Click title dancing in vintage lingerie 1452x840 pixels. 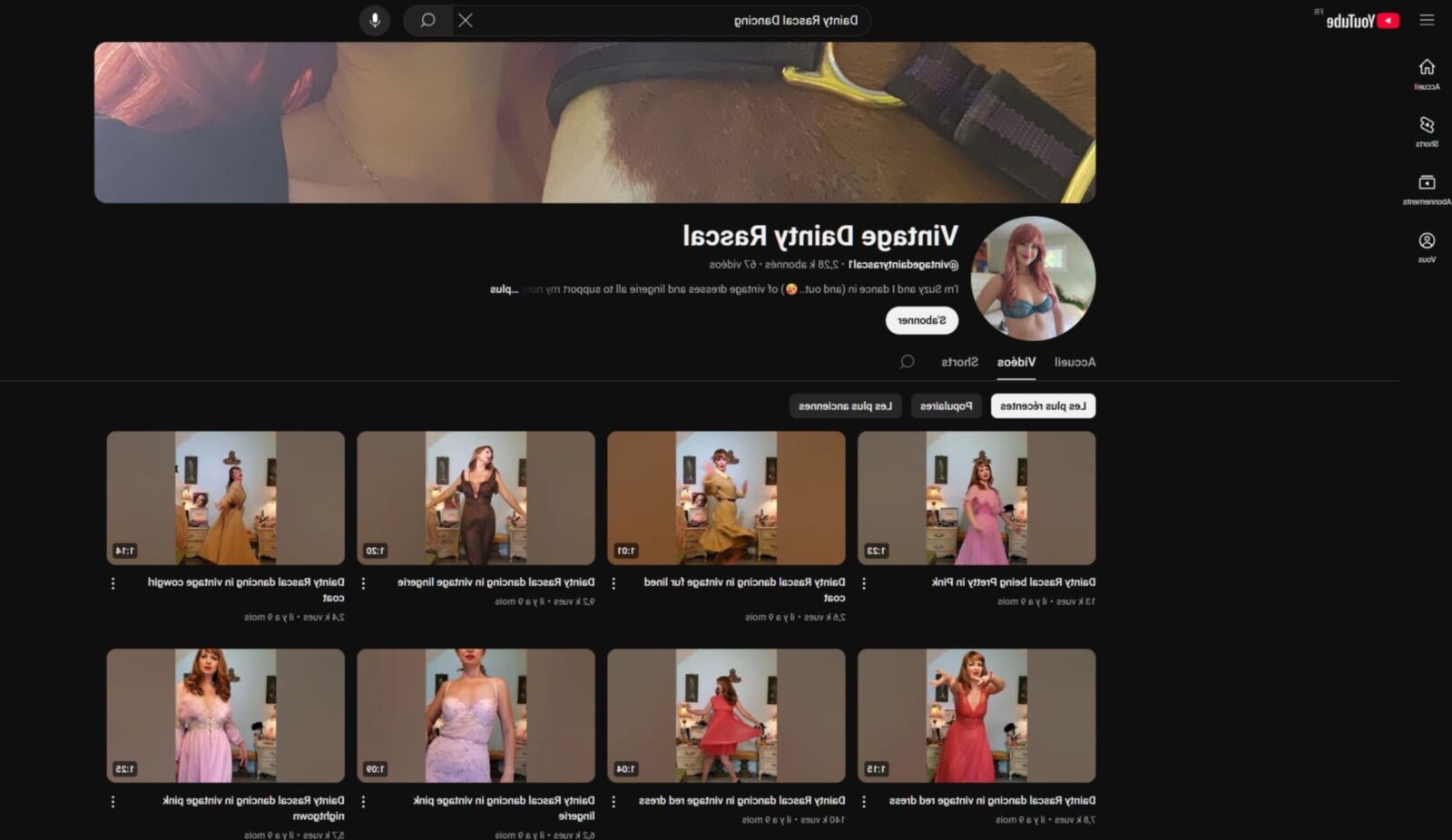495,582
